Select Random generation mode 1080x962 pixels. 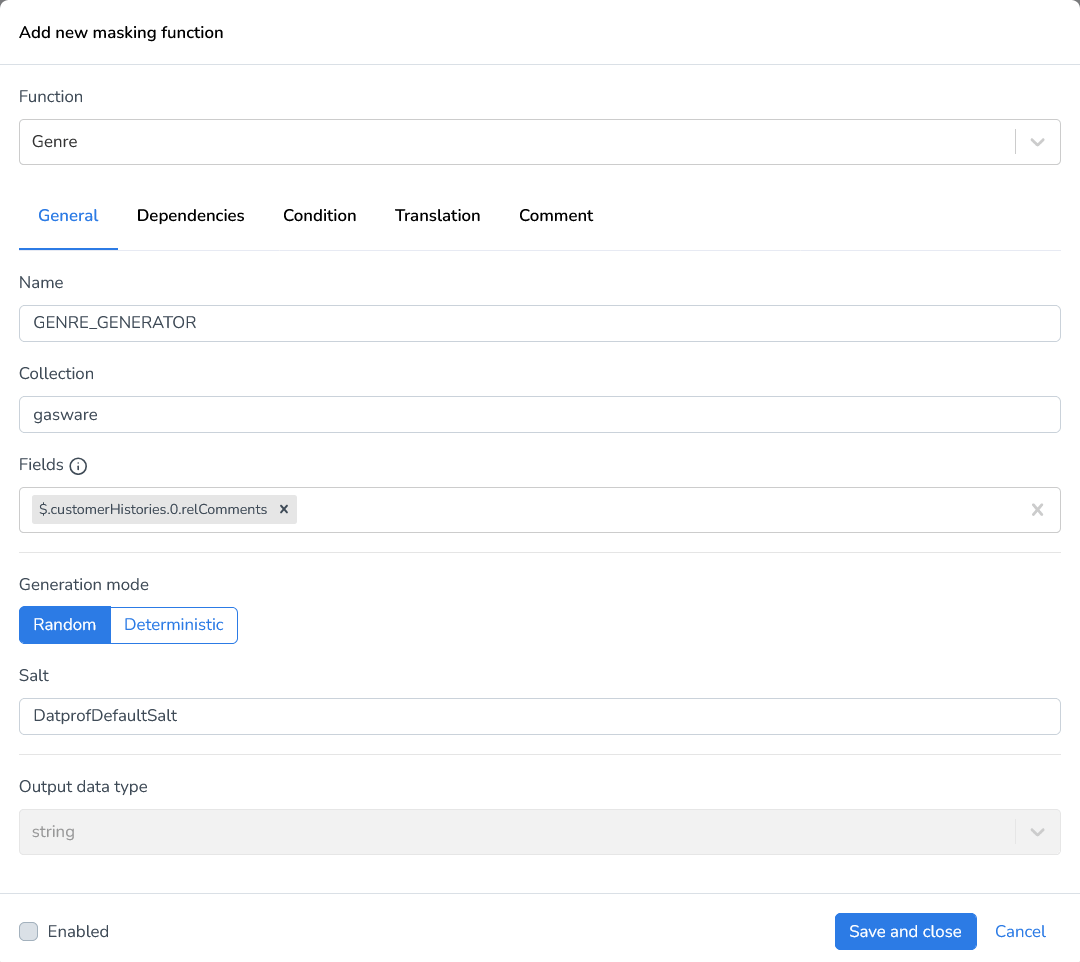[65, 625]
